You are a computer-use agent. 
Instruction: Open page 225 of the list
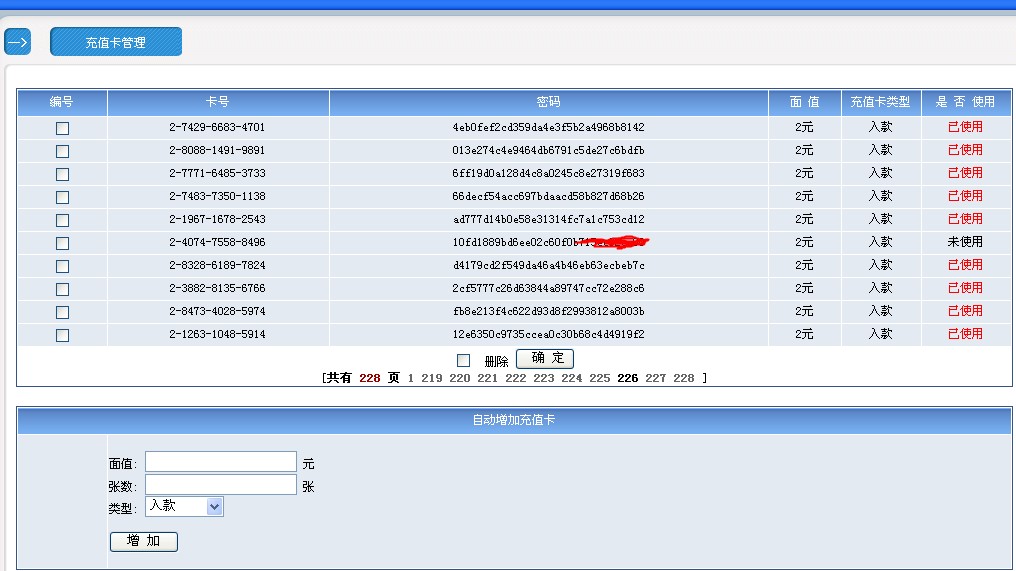[599, 378]
